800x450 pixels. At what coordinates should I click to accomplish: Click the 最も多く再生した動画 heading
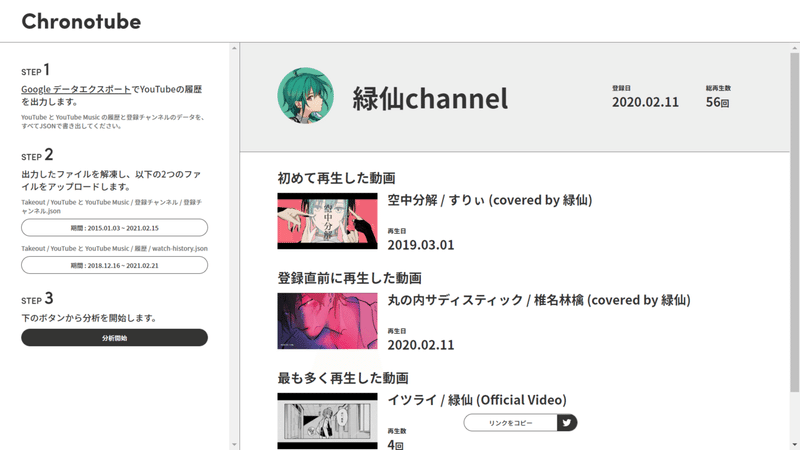click(343, 378)
